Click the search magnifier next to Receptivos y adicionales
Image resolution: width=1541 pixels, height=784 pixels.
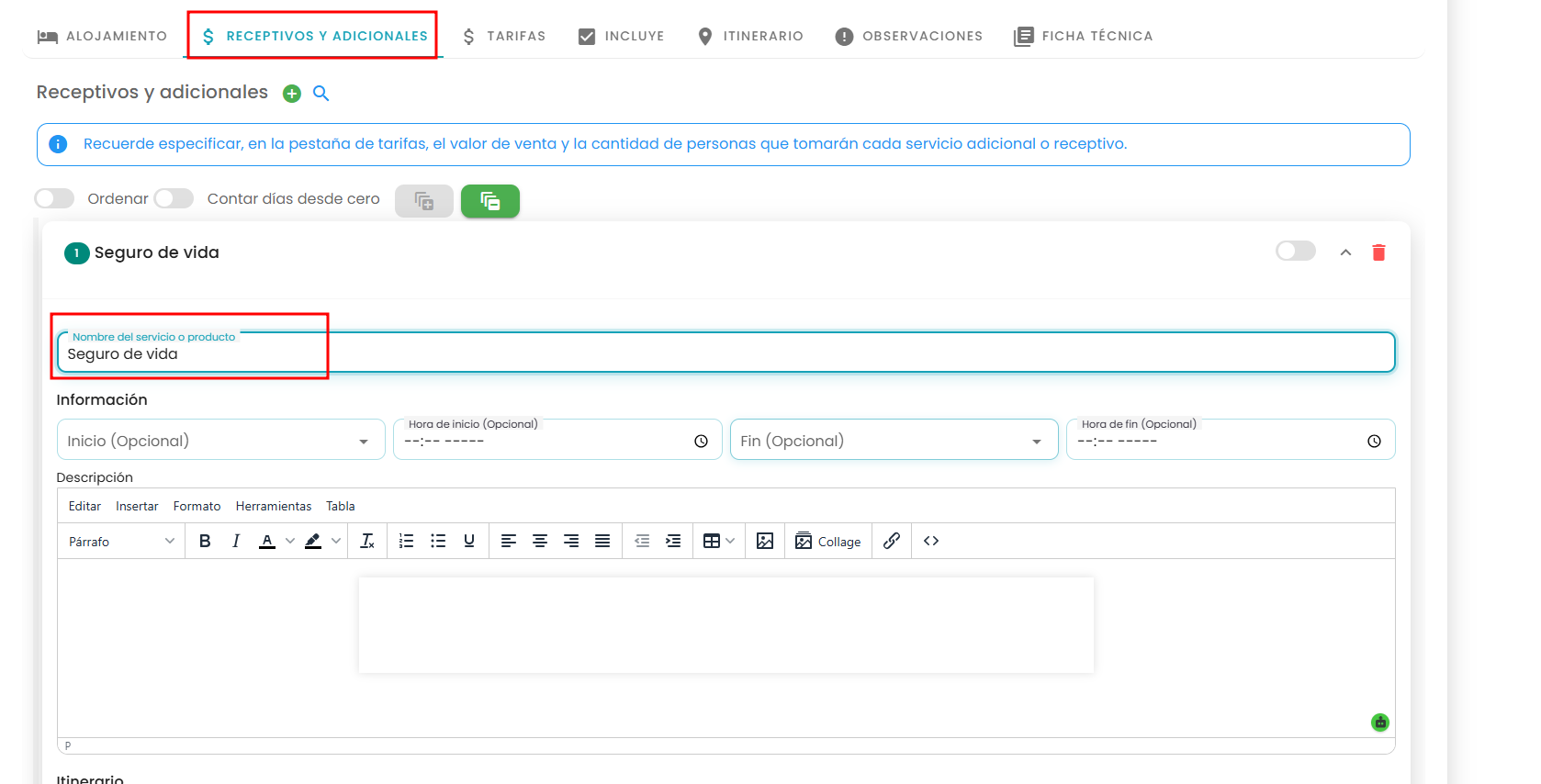click(321, 93)
